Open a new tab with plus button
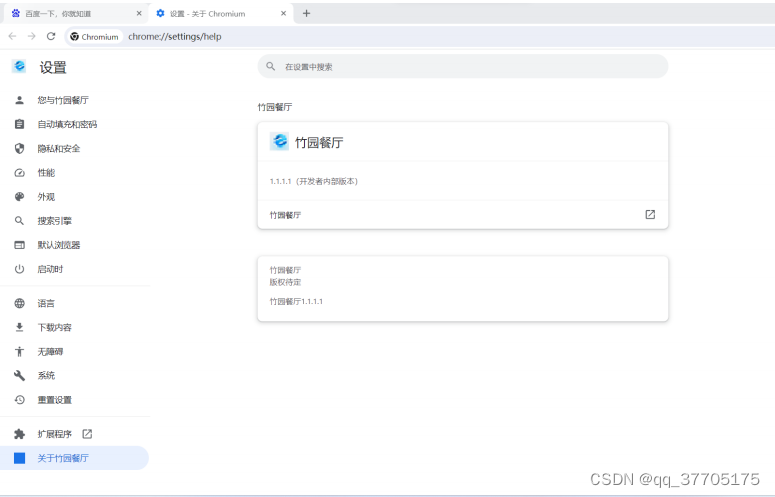Viewport: 775px width, 497px height. pyautogui.click(x=306, y=13)
